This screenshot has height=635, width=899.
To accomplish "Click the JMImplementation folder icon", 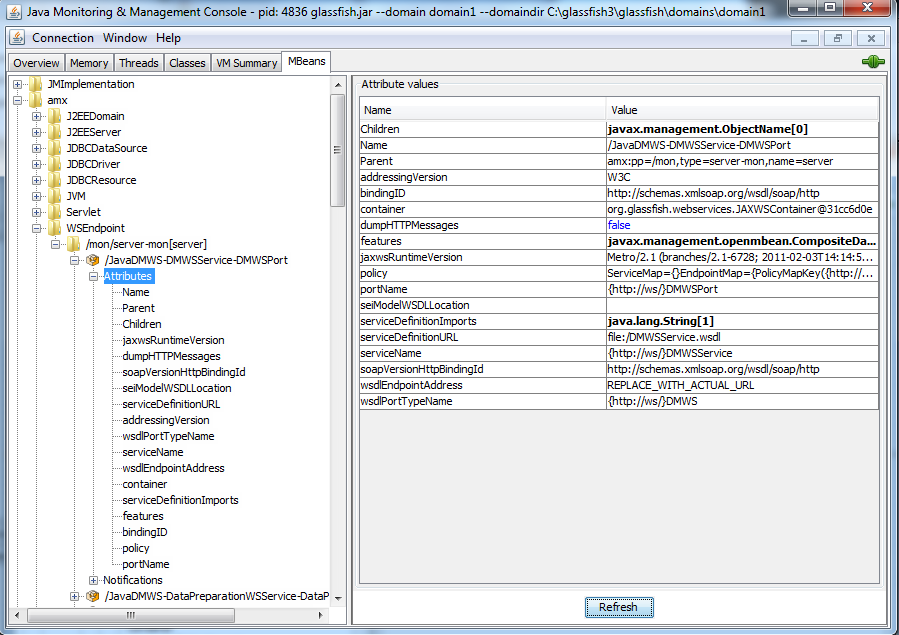I will (36, 84).
